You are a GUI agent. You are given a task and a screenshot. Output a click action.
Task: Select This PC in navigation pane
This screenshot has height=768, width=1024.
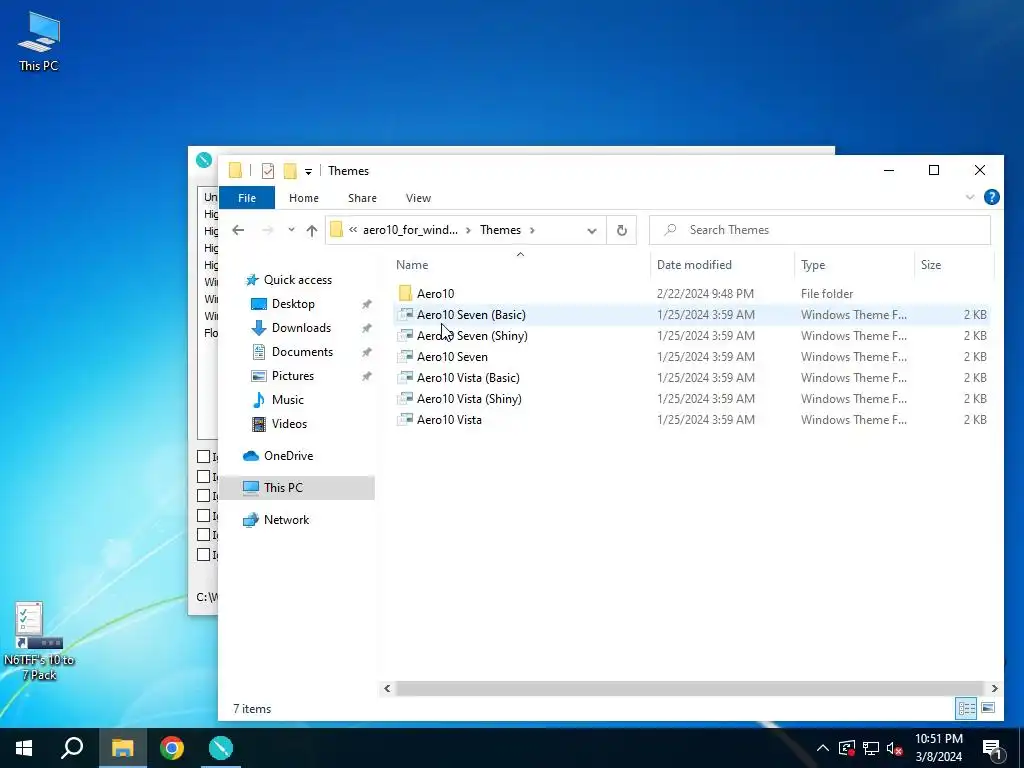(x=296, y=487)
